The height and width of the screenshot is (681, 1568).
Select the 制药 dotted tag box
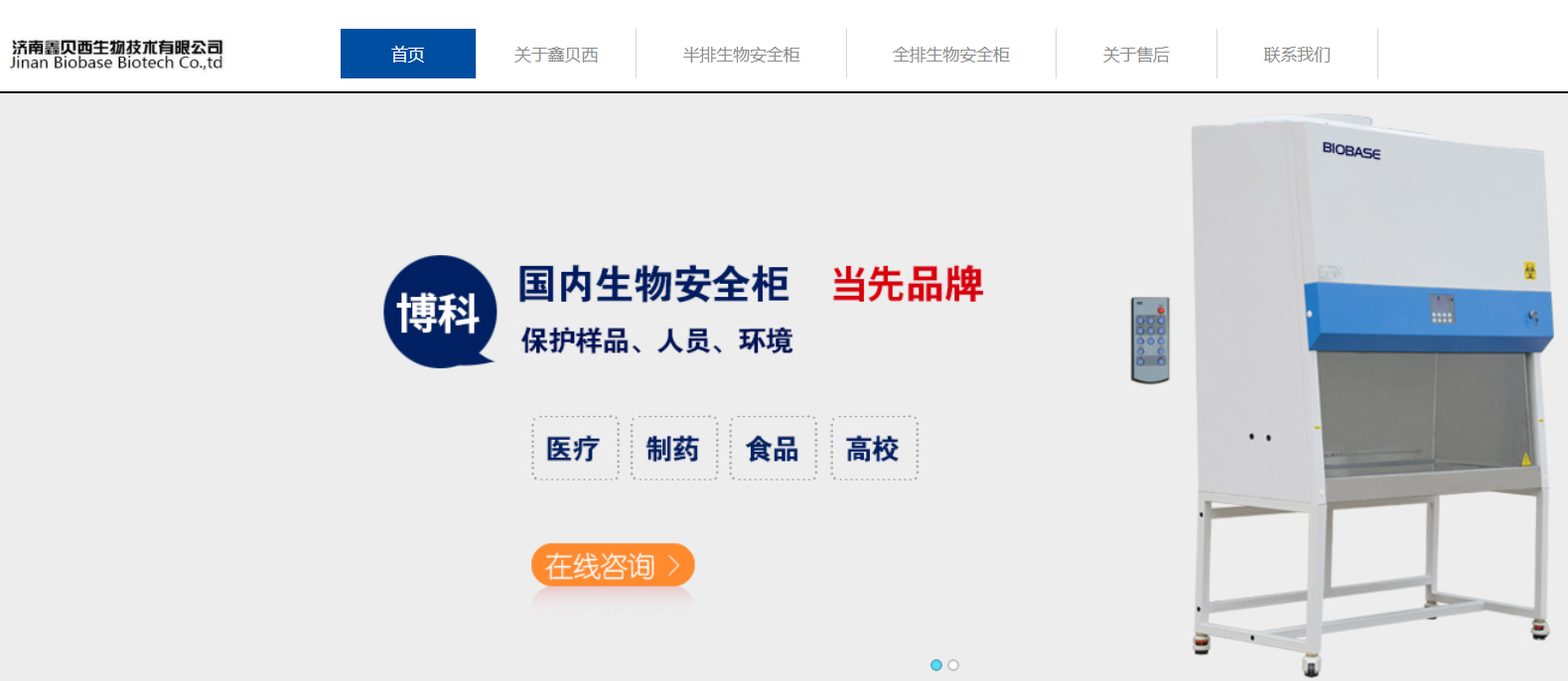(x=673, y=449)
